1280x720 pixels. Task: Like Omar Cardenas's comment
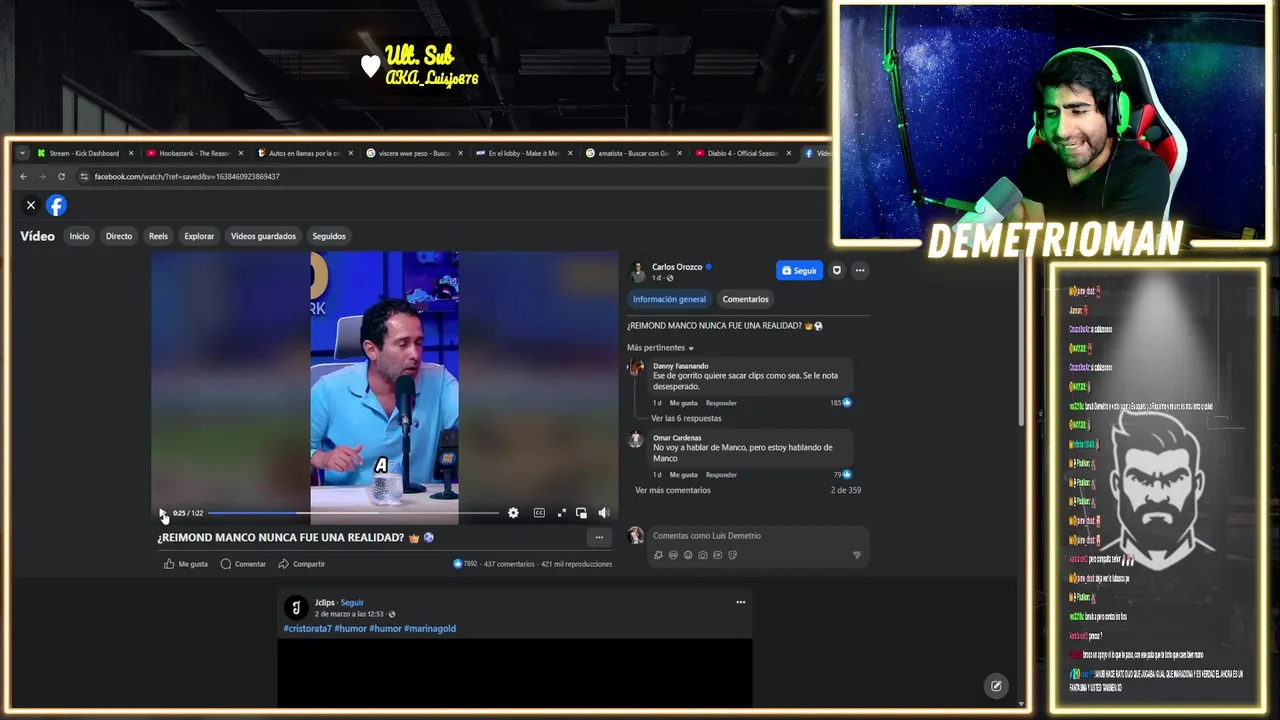(684, 475)
